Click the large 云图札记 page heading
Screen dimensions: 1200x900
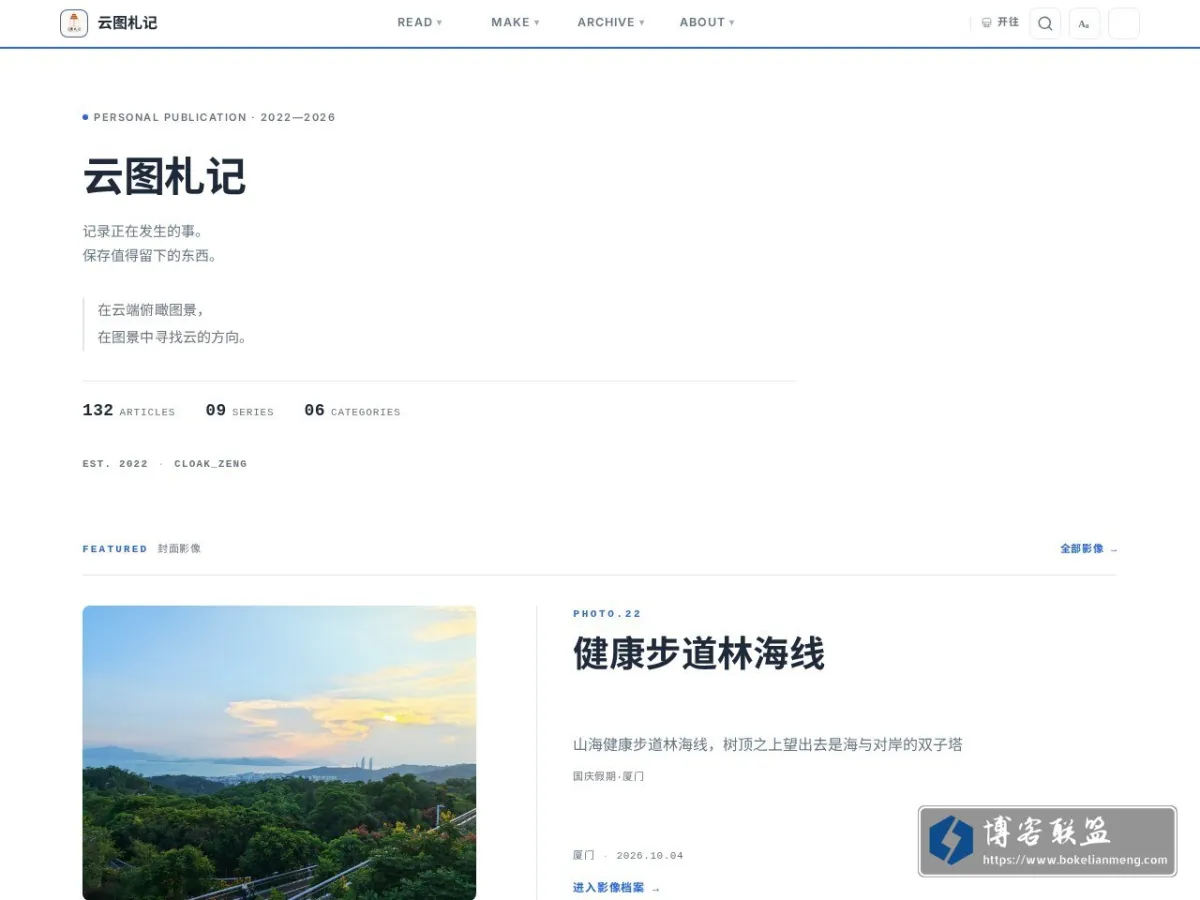coord(164,177)
